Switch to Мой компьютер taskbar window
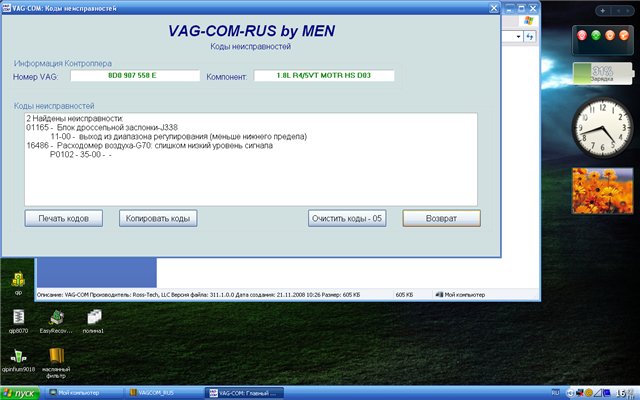The width and height of the screenshot is (640, 400). pyautogui.click(x=82, y=392)
